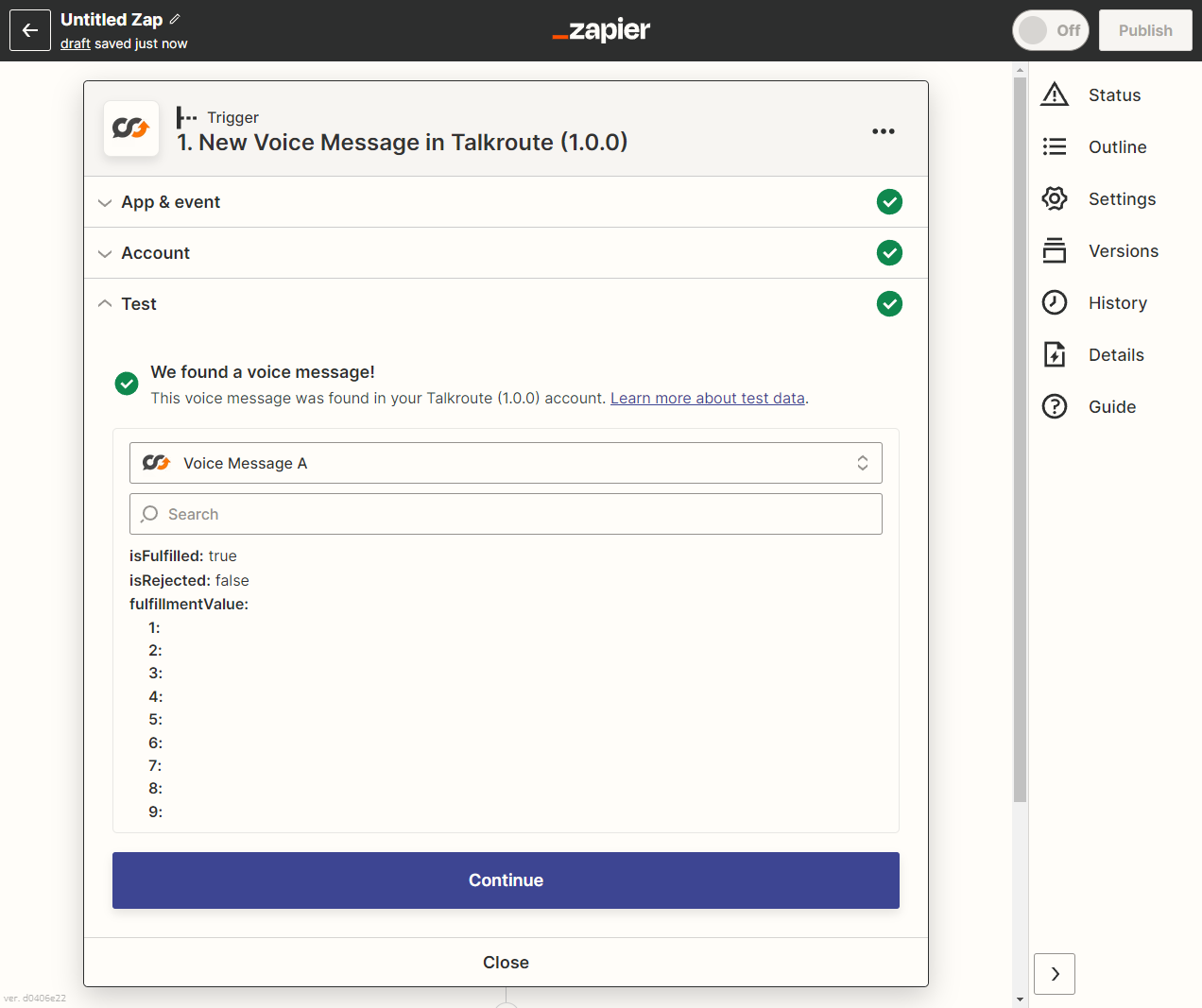Click the 'isRejected: false' row
The width and height of the screenshot is (1202, 1008).
click(x=189, y=580)
